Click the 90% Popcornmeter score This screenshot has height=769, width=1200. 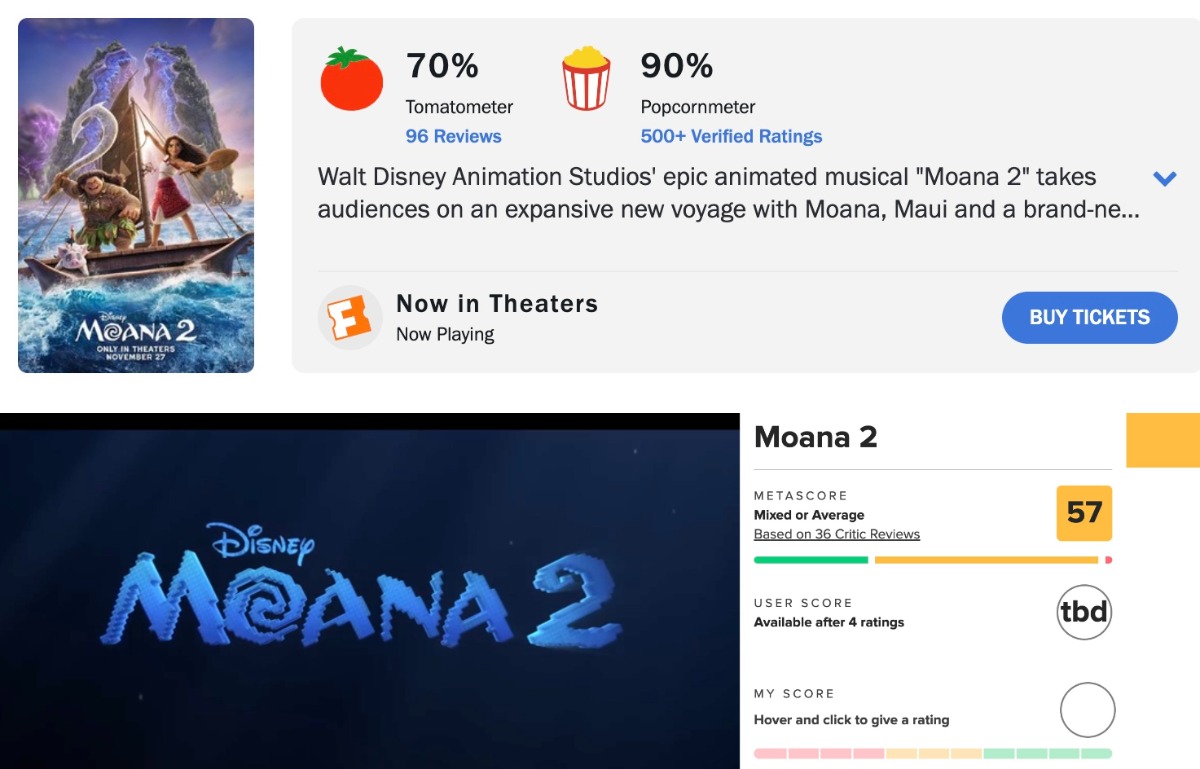(676, 66)
